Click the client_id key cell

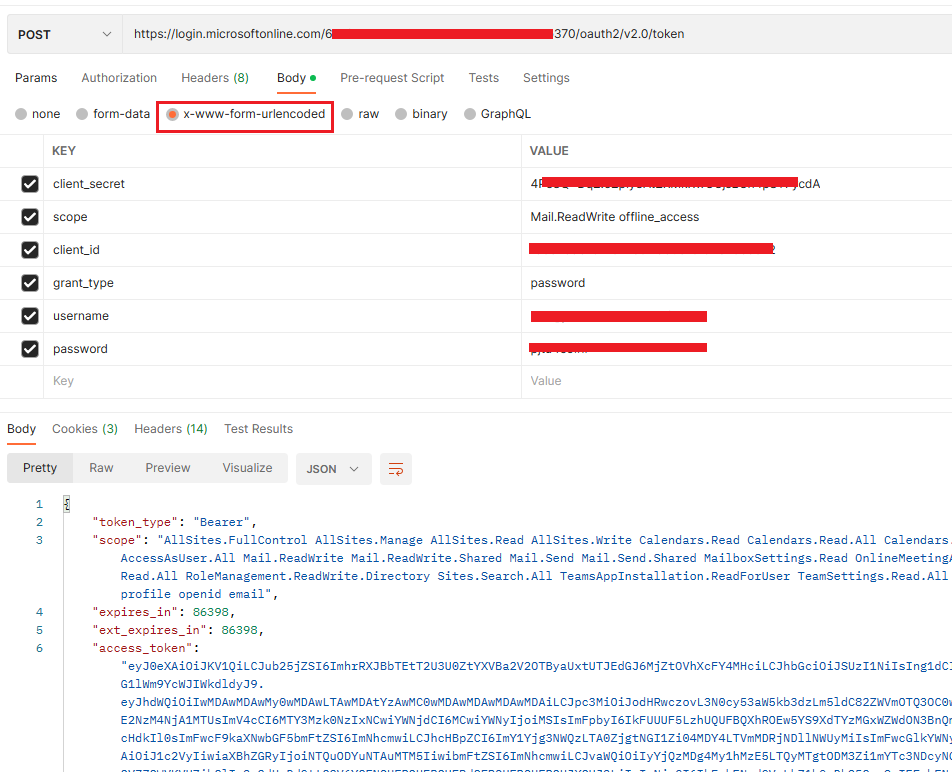pyautogui.click(x=282, y=250)
